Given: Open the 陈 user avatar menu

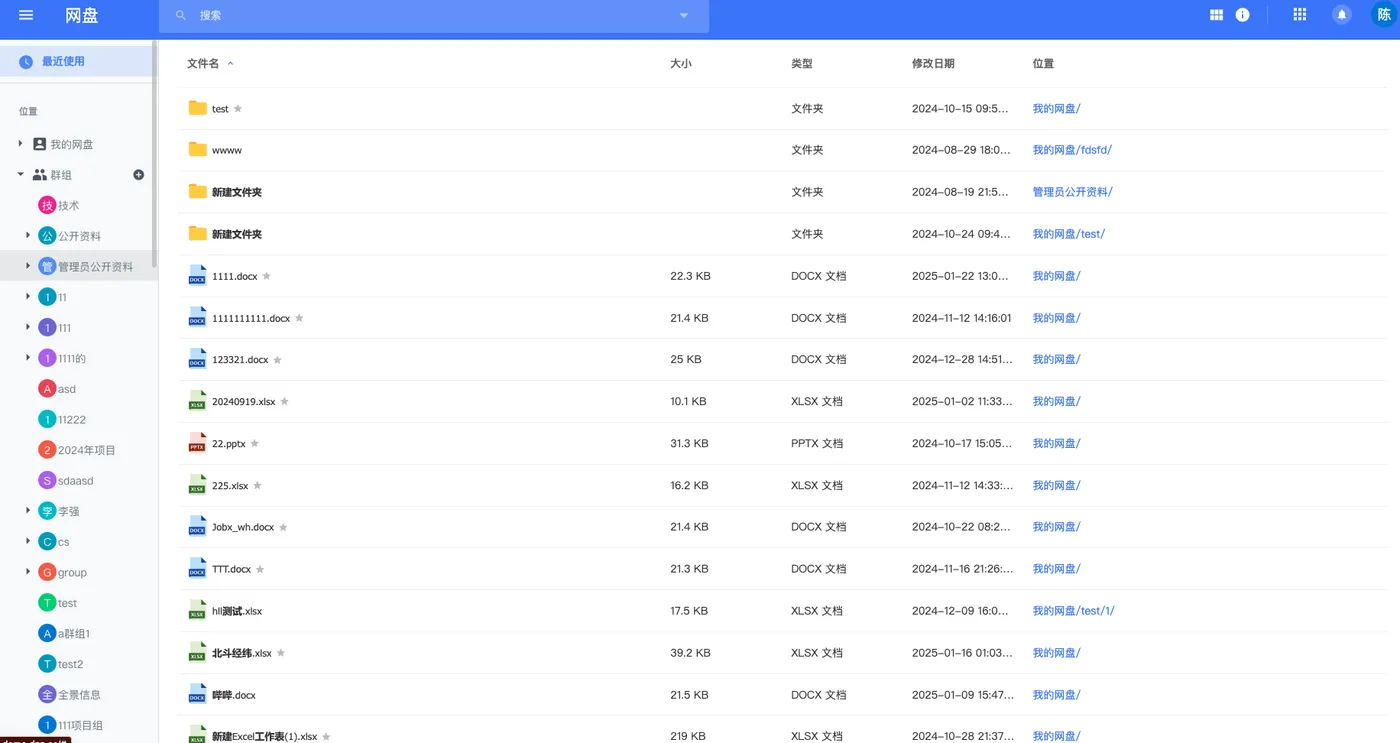Looking at the screenshot, I should tap(1383, 15).
